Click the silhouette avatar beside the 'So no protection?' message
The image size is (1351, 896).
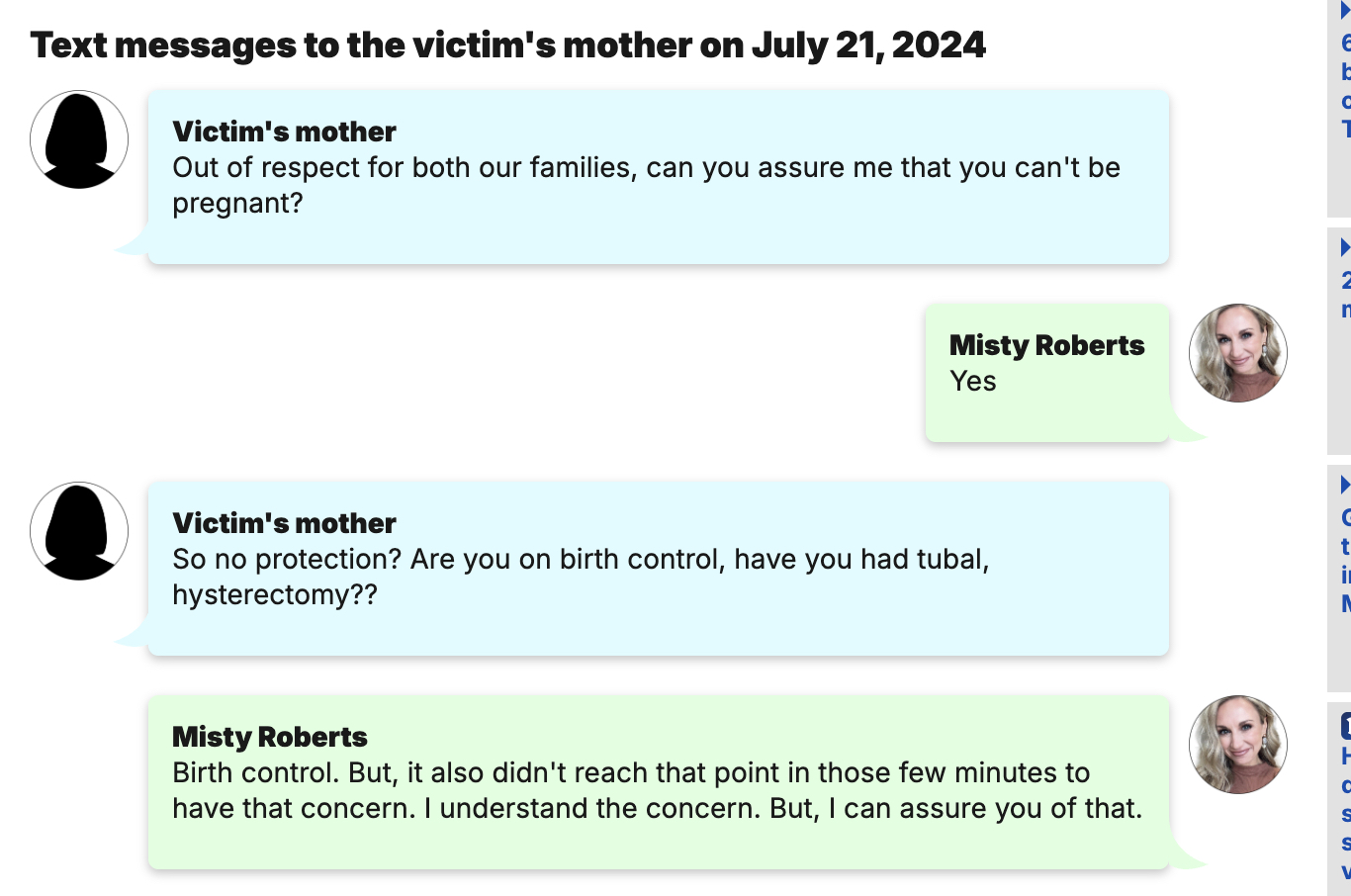pos(79,531)
